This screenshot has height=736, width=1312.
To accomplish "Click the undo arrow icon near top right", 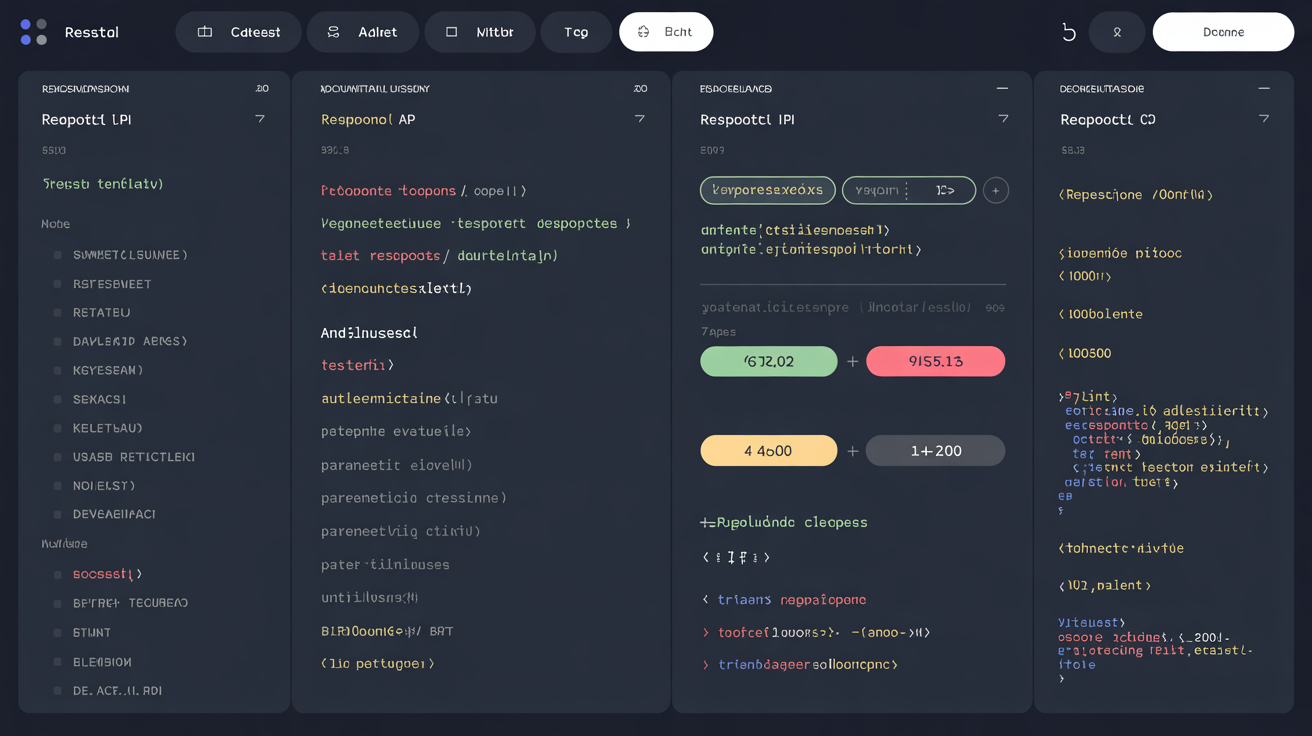I will click(1069, 31).
